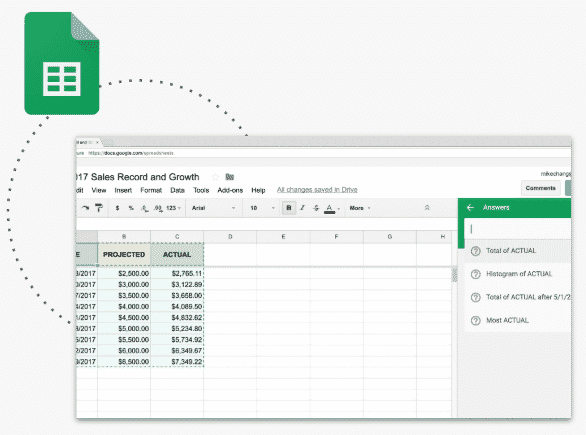Viewport: 586px width, 435px height.
Task: Close the browser tab
Action: 97,142
